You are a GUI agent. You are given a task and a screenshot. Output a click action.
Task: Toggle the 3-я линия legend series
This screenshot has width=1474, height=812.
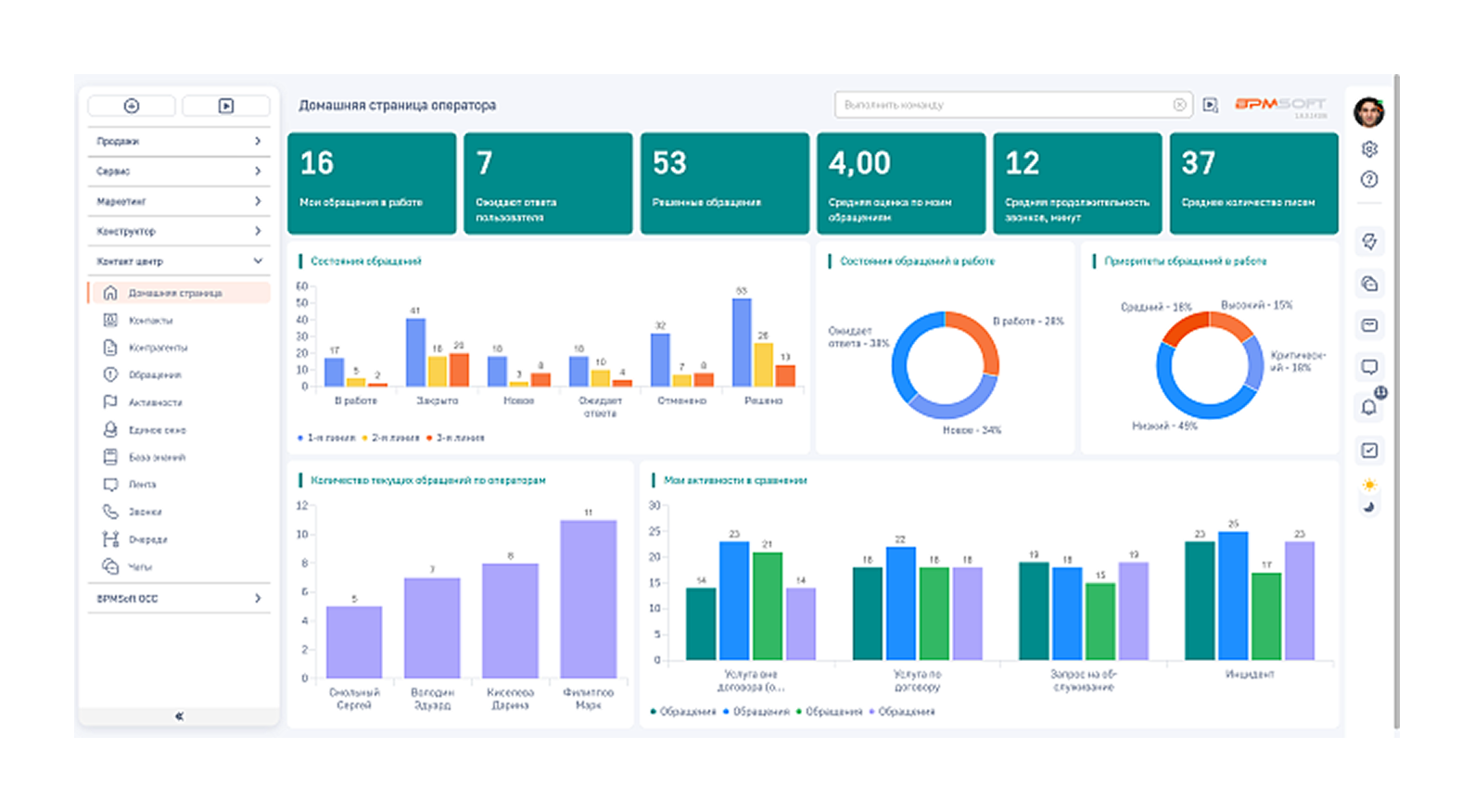(x=455, y=438)
